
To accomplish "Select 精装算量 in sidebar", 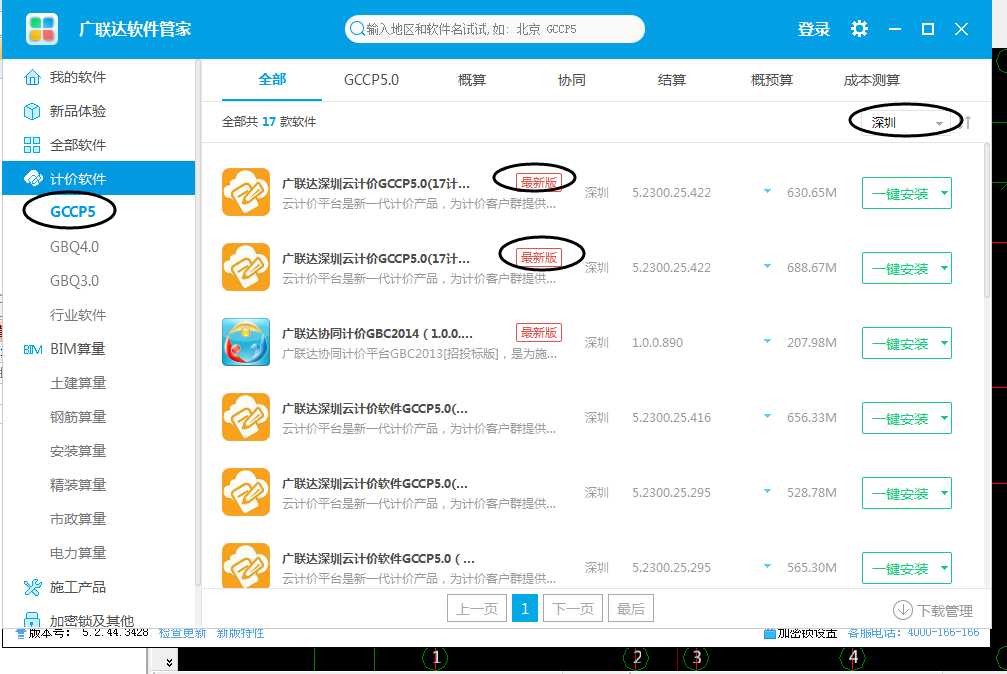I will [x=78, y=485].
